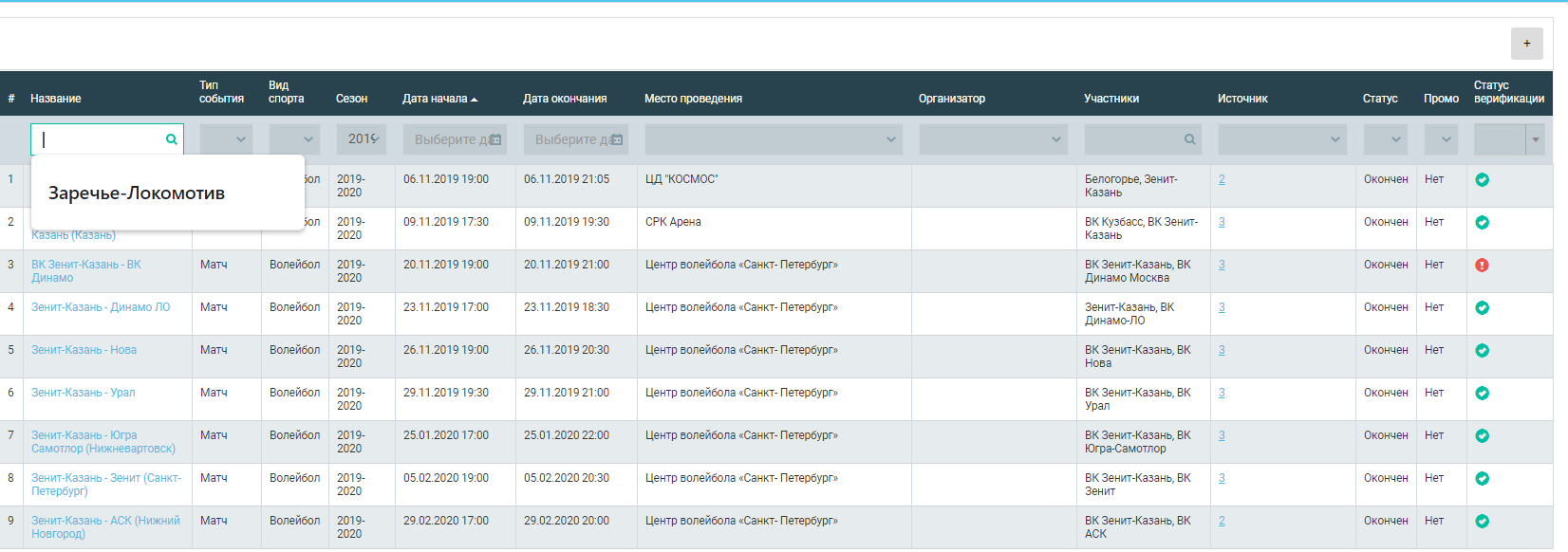Sort by the Место проведения column header
Image resolution: width=1568 pixels, height=552 pixels.
(x=693, y=99)
